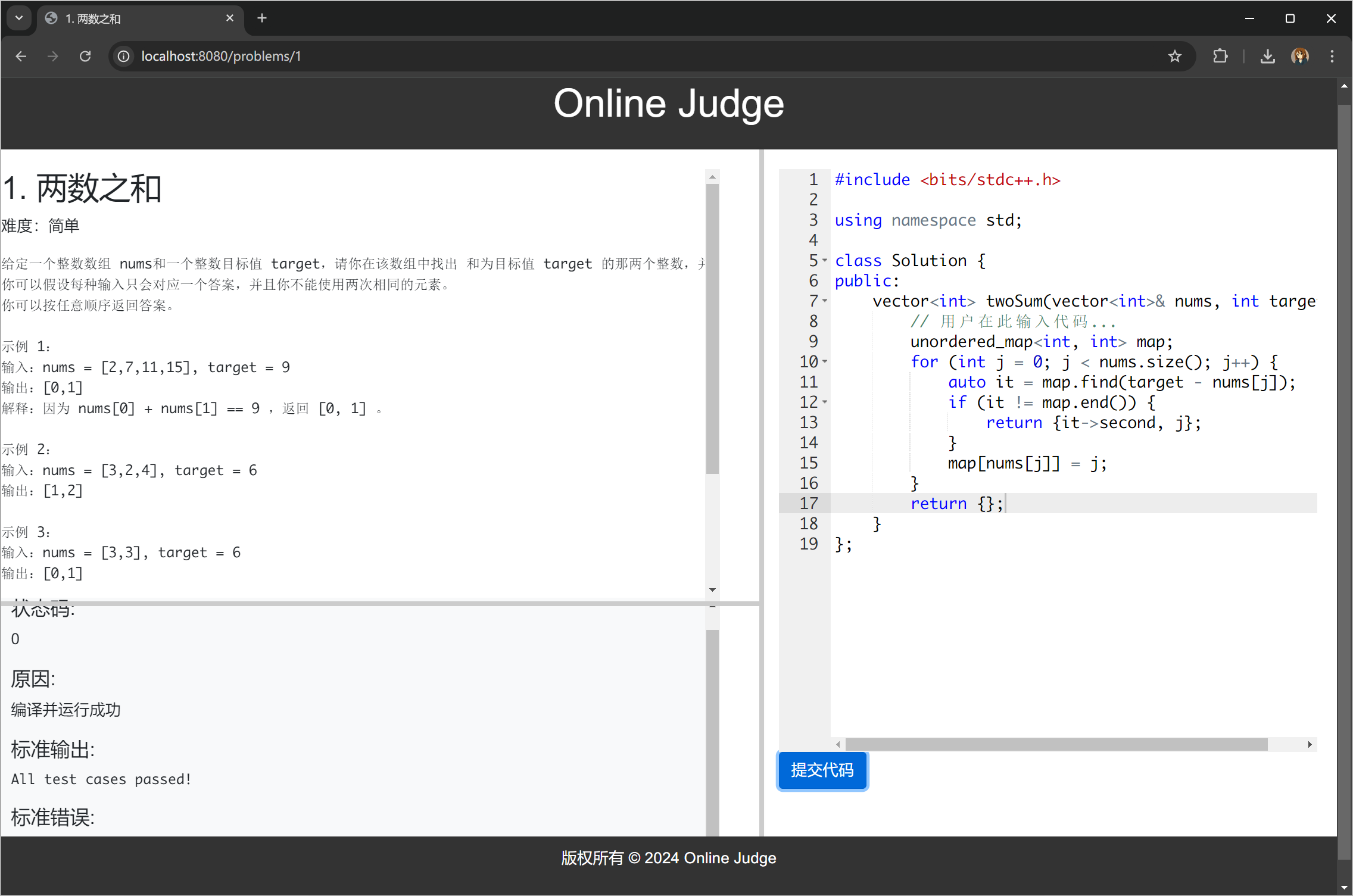Screen dimensions: 1353x896
Task: Select the 1. 两数之和 browser tab
Action: pyautogui.click(x=141, y=18)
